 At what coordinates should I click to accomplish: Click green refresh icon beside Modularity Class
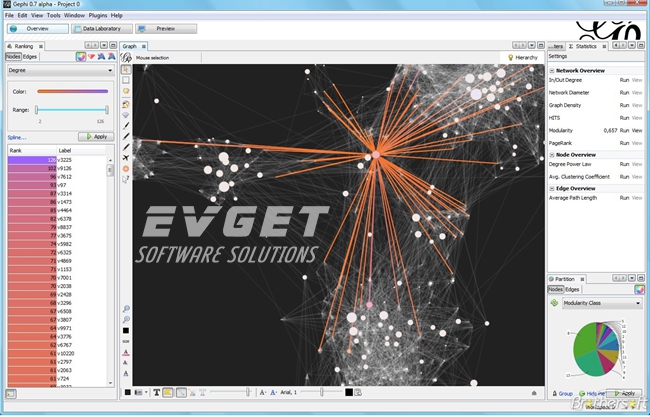(x=554, y=303)
